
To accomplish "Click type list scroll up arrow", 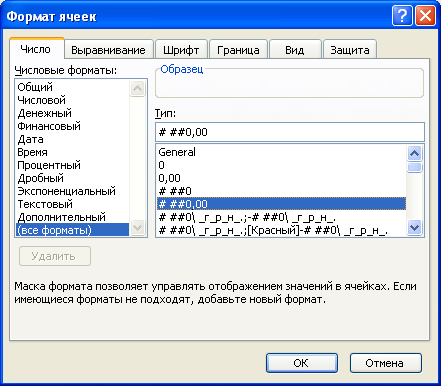I will point(414,153).
